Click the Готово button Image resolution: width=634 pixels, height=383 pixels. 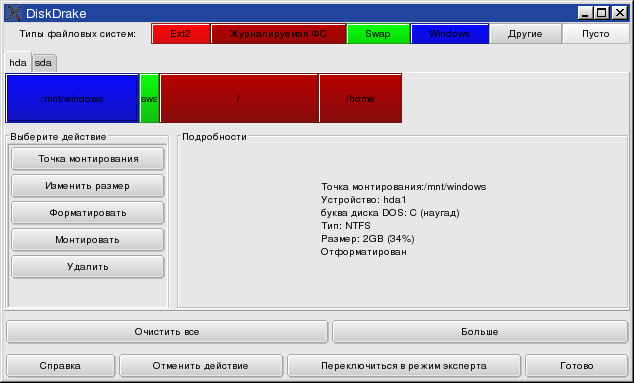tap(577, 366)
